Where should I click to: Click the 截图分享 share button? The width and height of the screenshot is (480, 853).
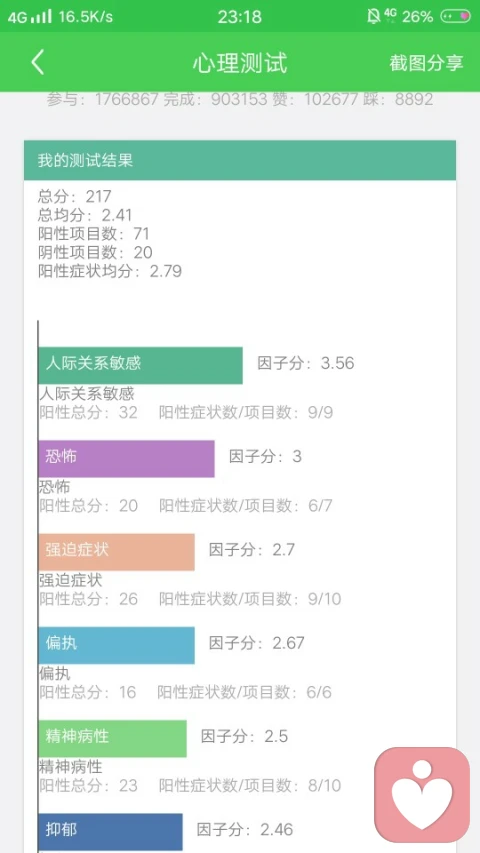click(x=426, y=63)
